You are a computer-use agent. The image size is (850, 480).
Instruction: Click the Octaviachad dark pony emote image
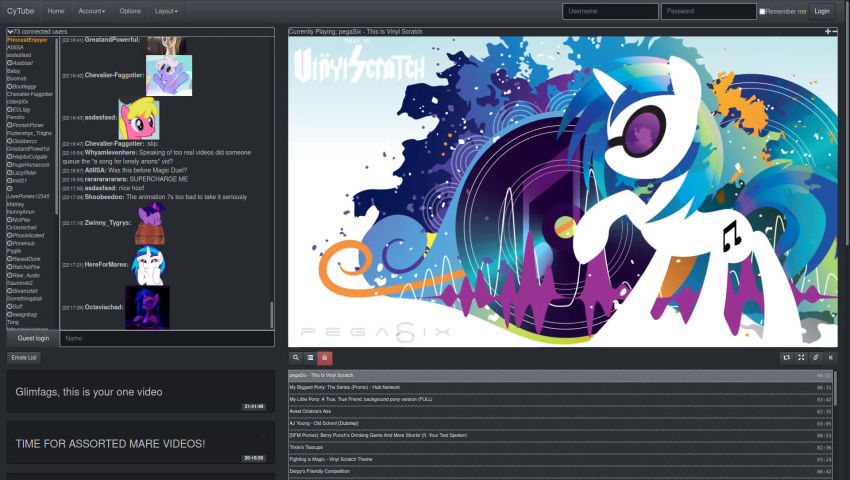coord(147,308)
